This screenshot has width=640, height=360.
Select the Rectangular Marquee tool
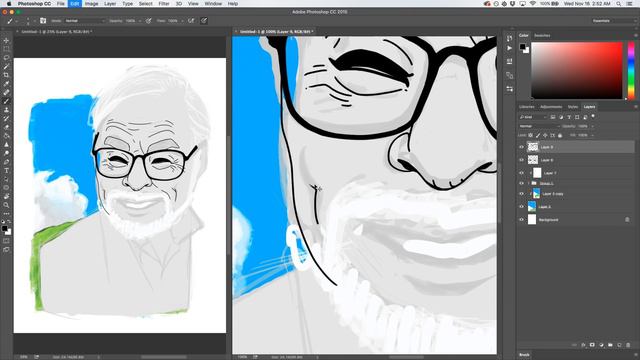(6, 49)
